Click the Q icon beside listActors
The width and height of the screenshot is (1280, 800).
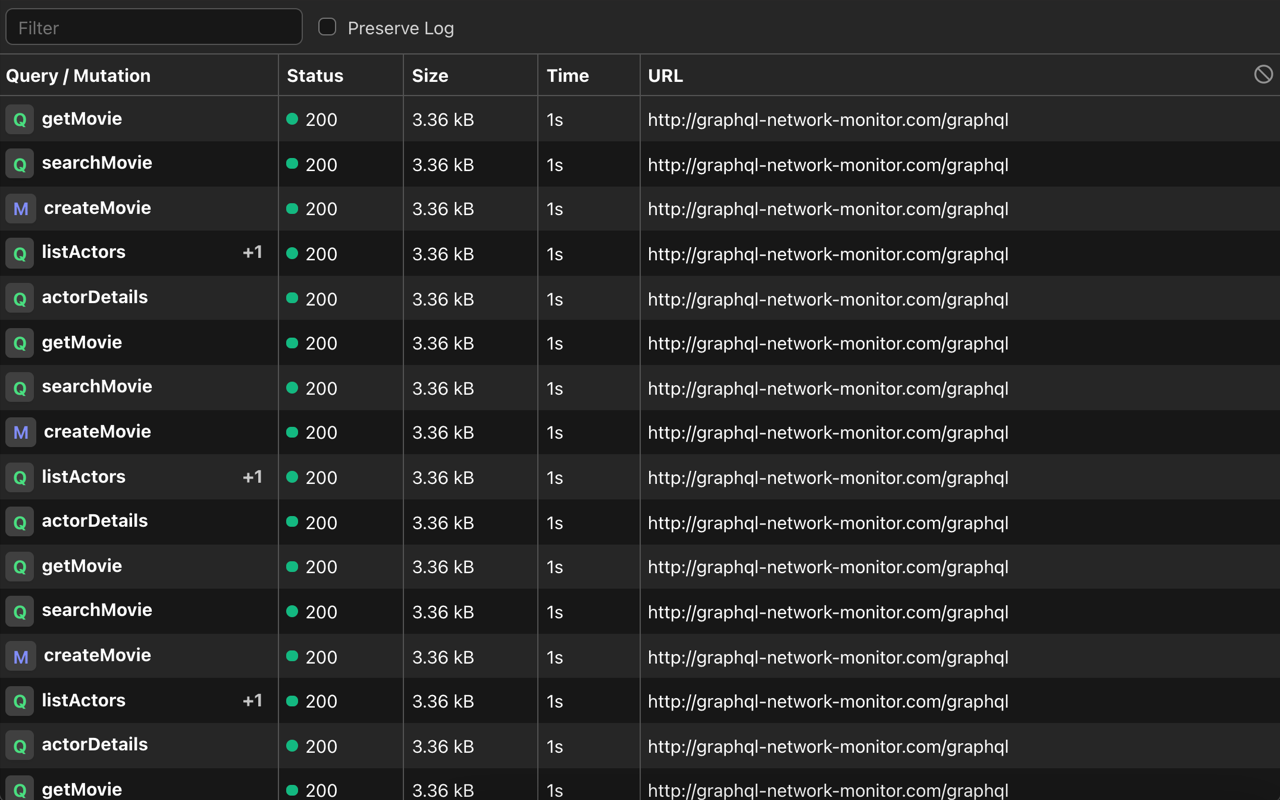click(19, 253)
